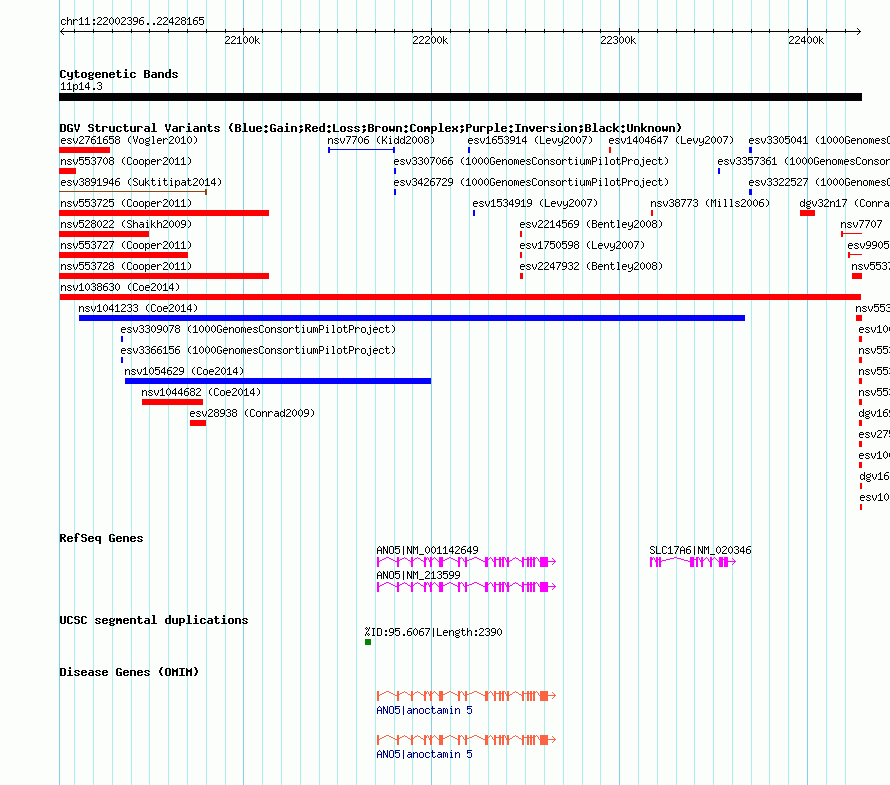The height and width of the screenshot is (785, 890).
Task: Click the esv1534919 (Levy2007) label
Action: coord(535,203)
